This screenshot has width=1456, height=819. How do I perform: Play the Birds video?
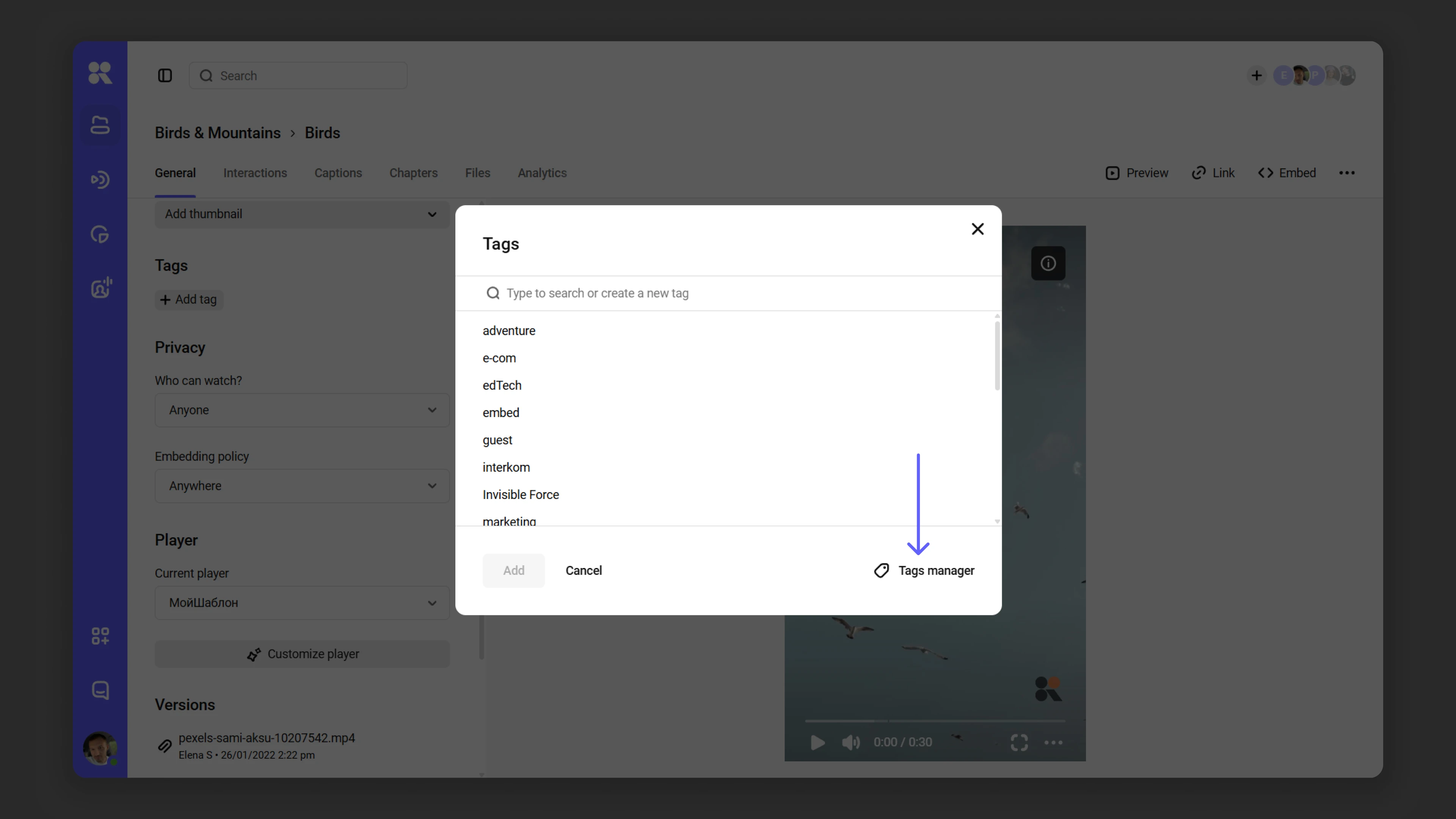817,742
